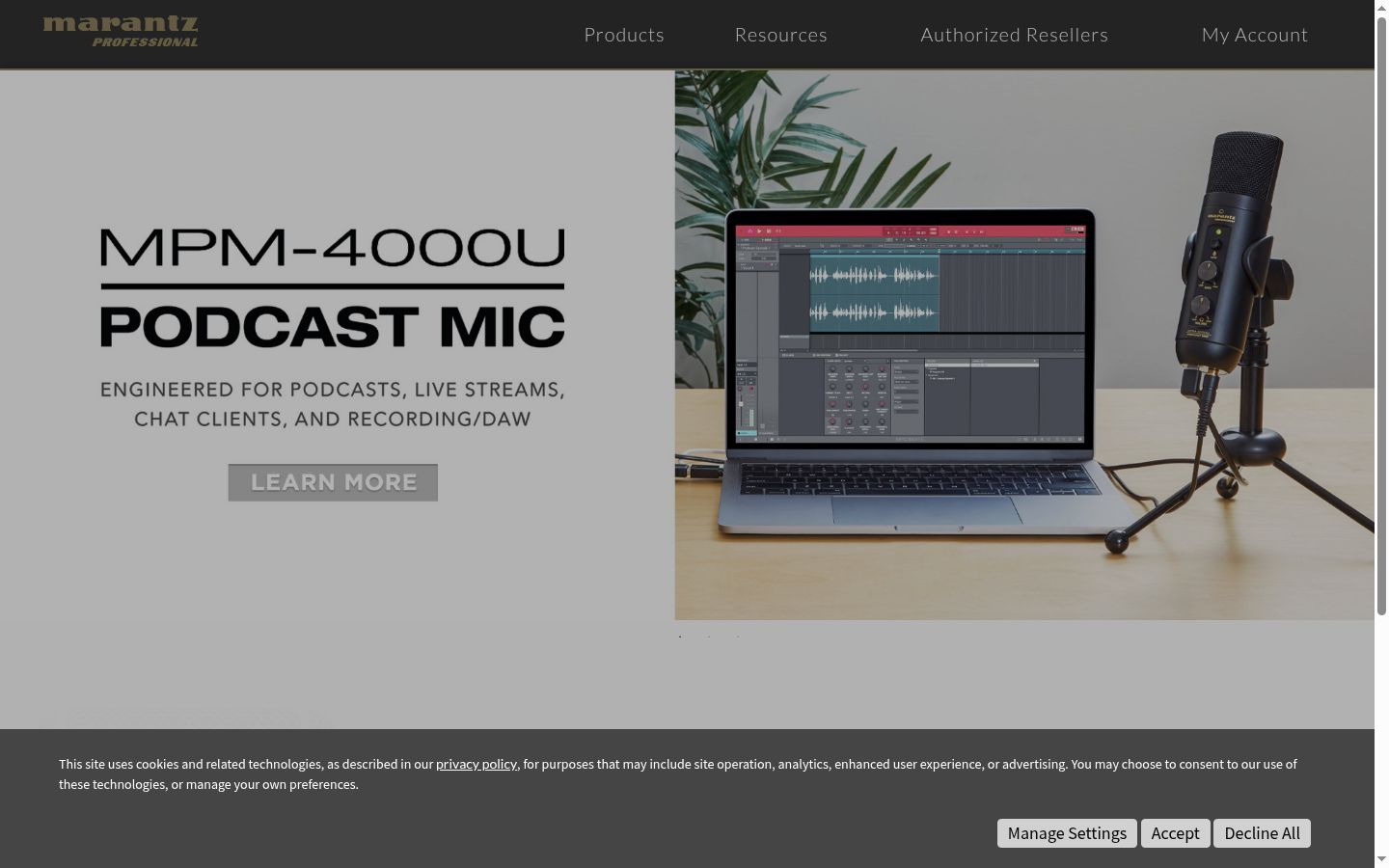Click the 'ENGINEERED FOR PODCASTS, LIVE STREAMS' tagline
The height and width of the screenshot is (868, 1389).
pos(333,390)
